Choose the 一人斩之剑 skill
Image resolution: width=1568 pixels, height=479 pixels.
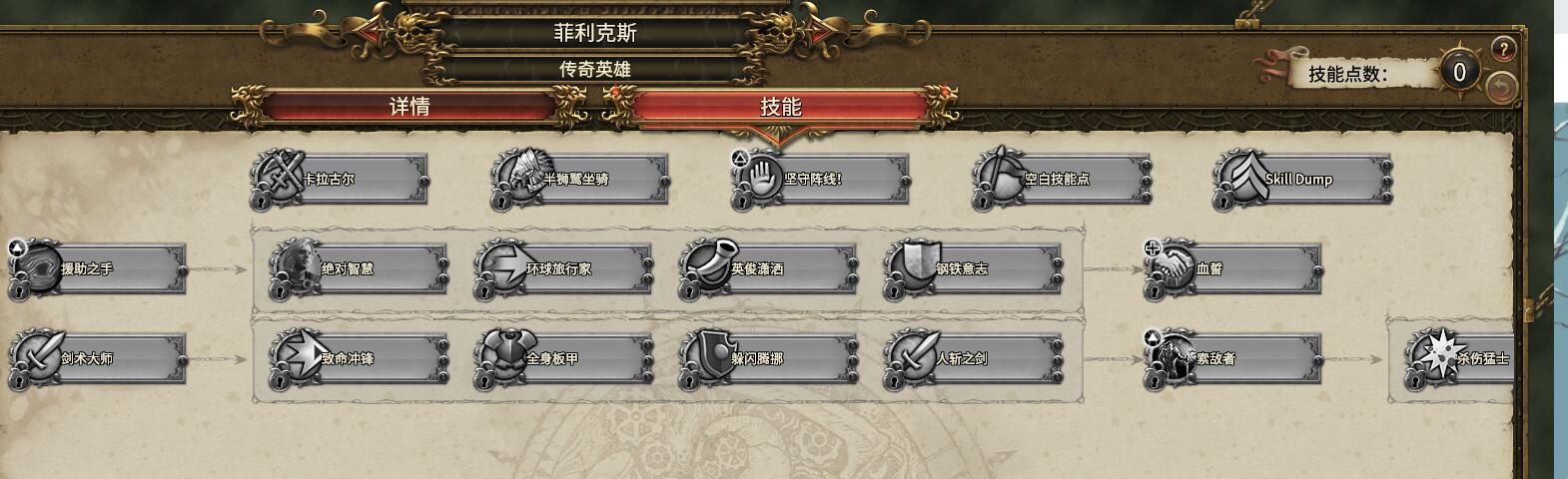pos(972,357)
